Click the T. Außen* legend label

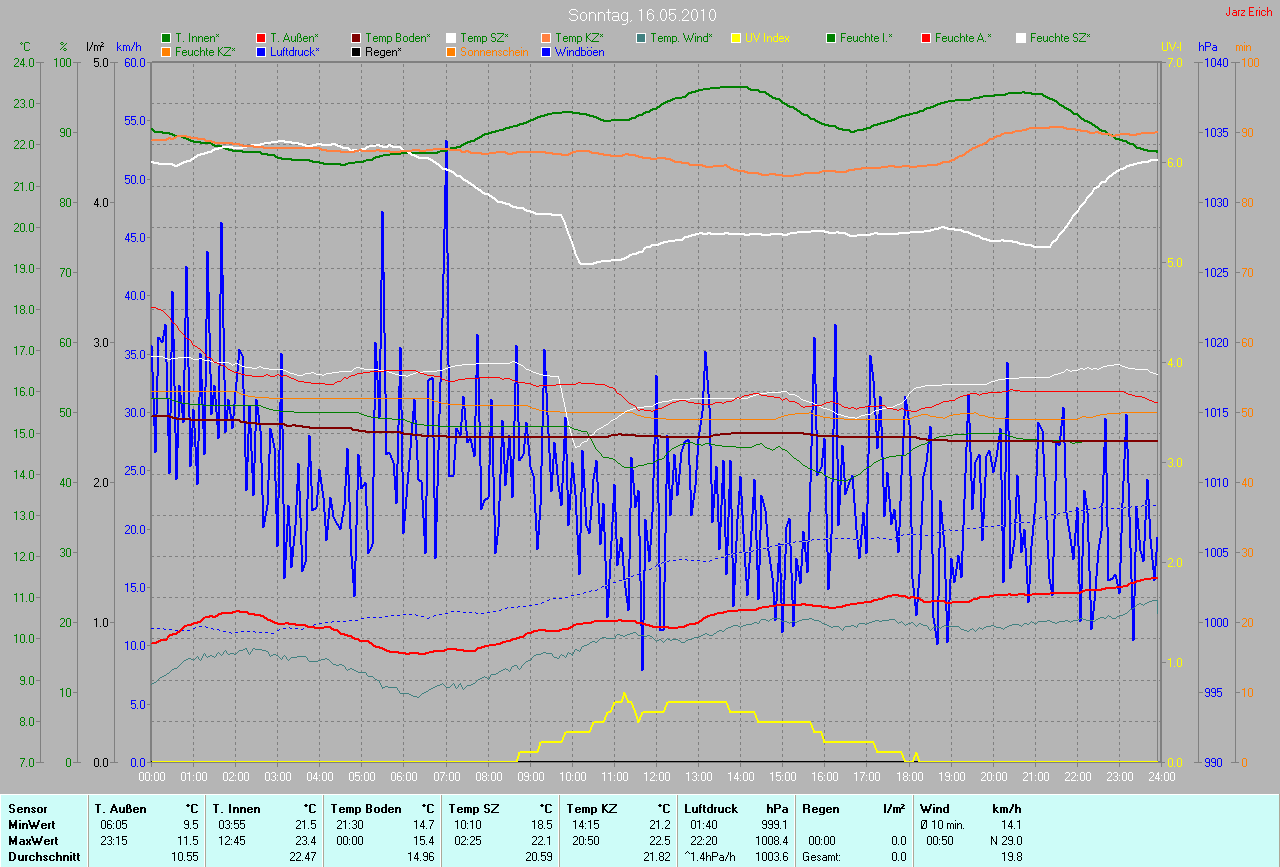pyautogui.click(x=294, y=38)
